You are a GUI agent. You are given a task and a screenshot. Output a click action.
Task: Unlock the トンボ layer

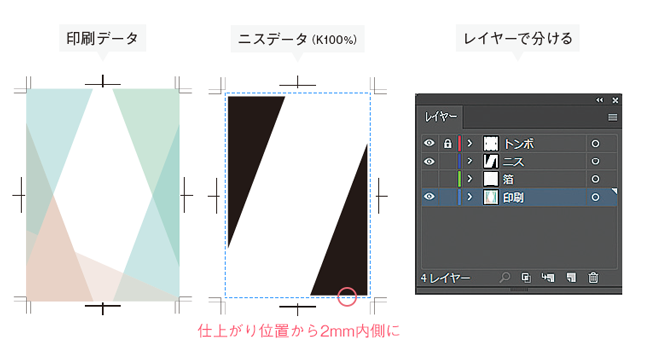click(x=447, y=144)
